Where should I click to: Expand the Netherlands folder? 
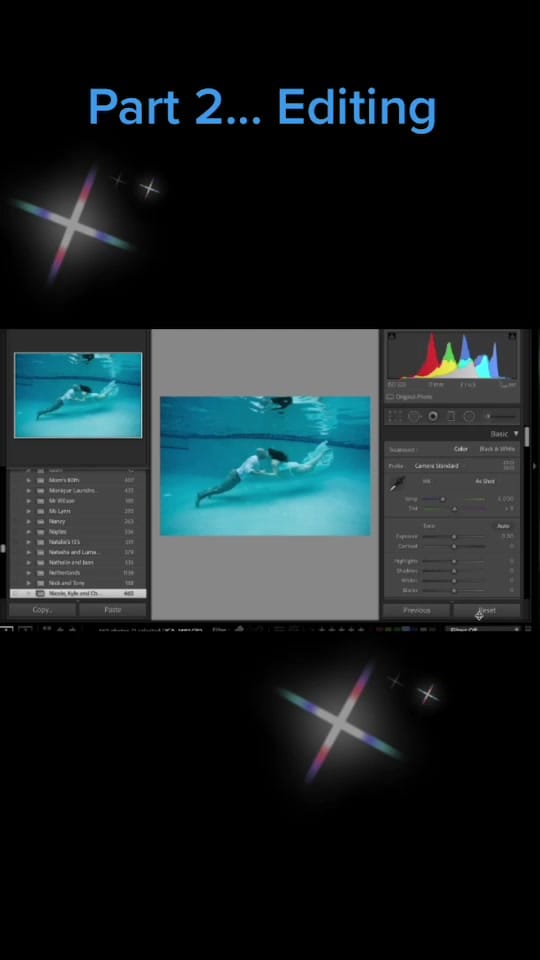(x=28, y=572)
